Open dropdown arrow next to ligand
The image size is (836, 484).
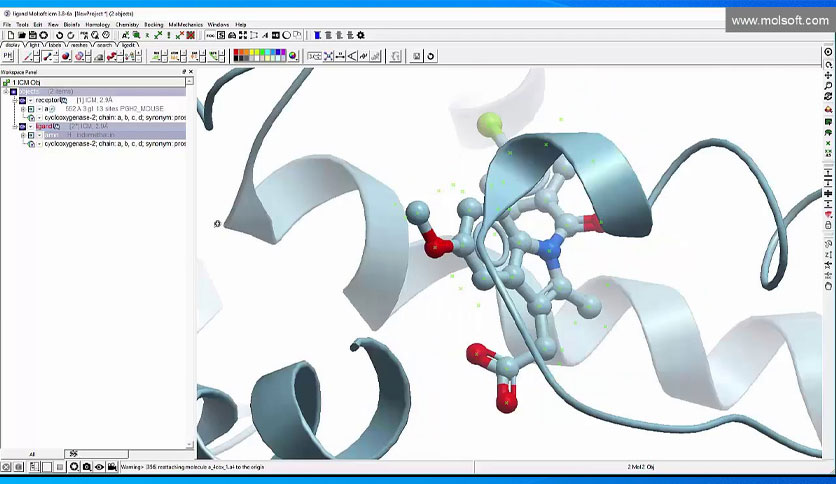pyautogui.click(x=30, y=126)
